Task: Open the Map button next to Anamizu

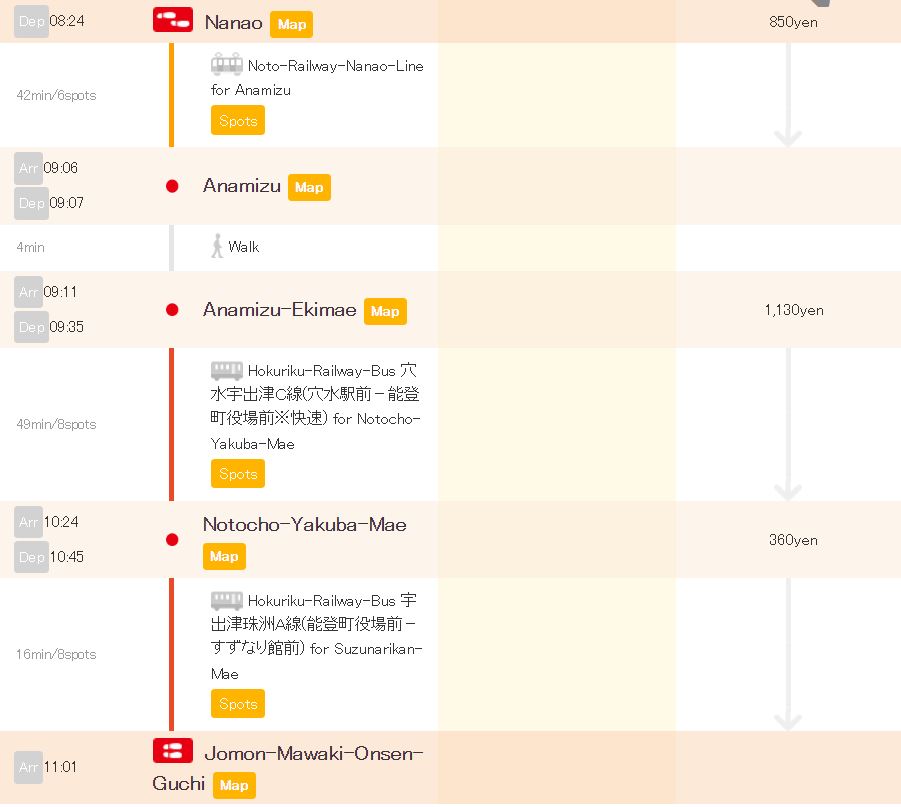Action: tap(309, 187)
